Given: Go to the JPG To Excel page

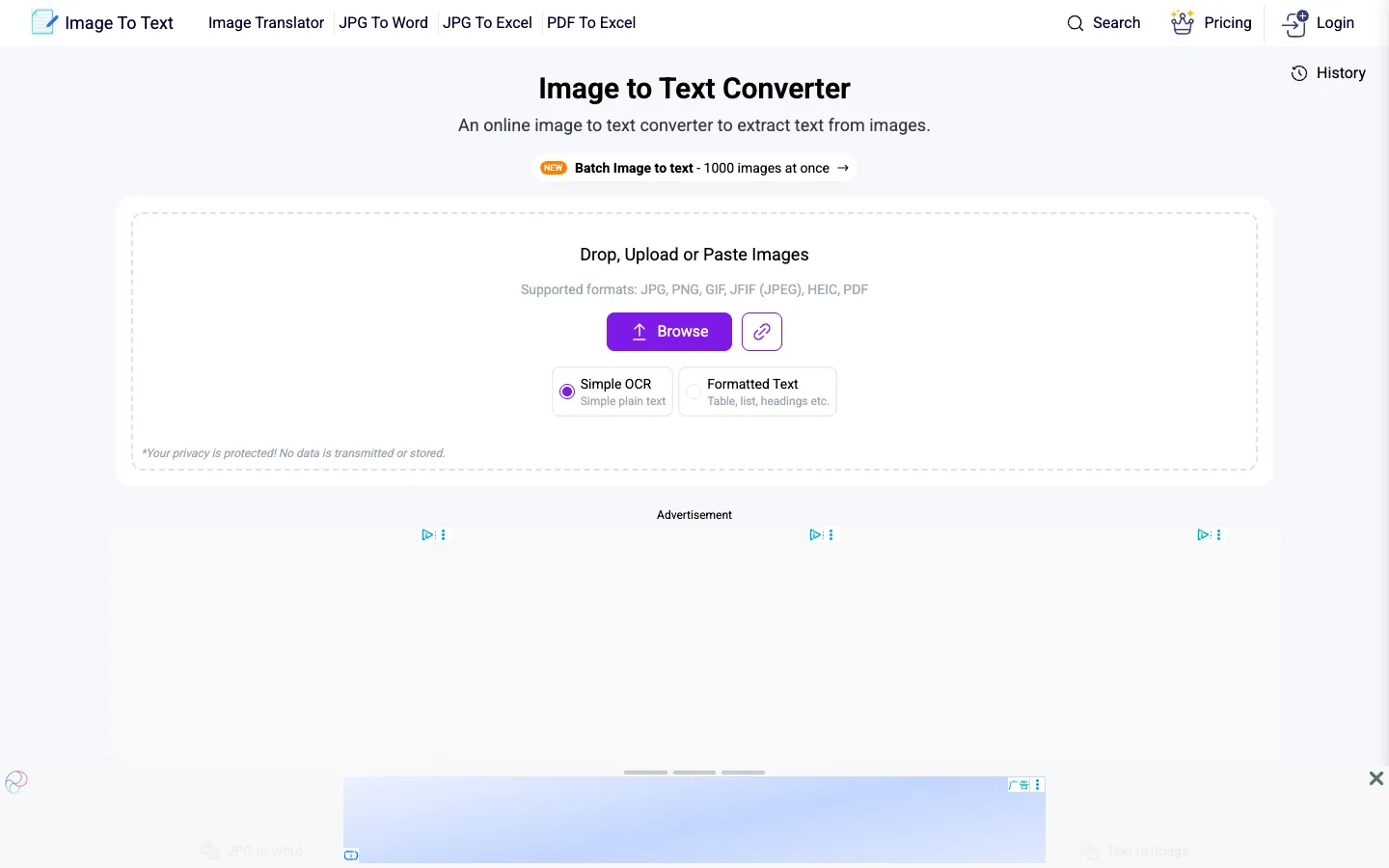Looking at the screenshot, I should (x=487, y=23).
